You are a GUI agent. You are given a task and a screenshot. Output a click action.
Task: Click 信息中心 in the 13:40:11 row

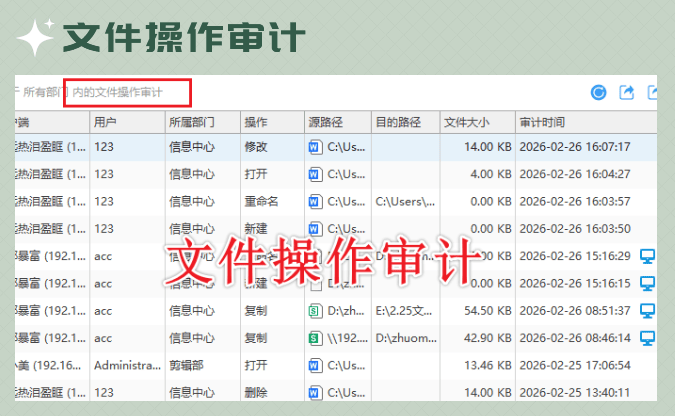click(192, 393)
